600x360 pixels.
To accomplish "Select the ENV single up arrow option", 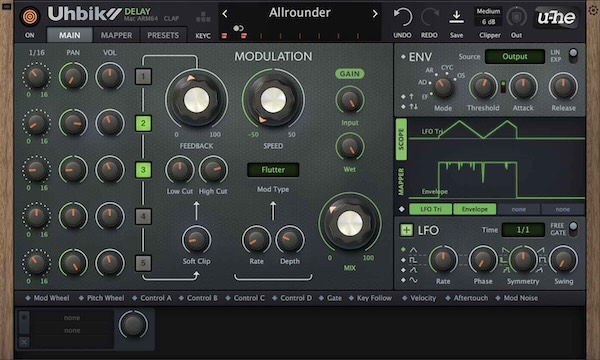I will 411,96.
